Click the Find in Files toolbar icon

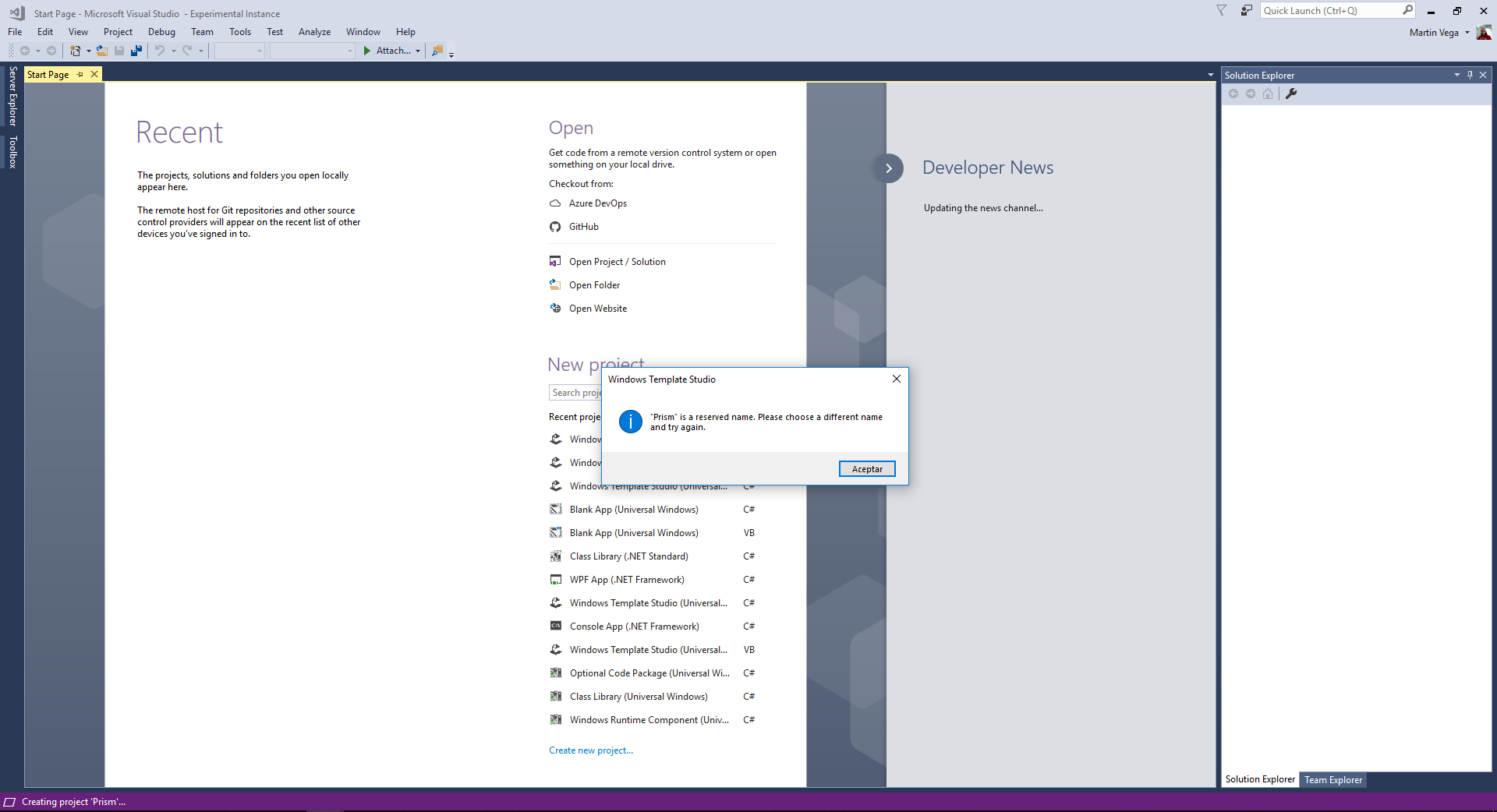(437, 51)
